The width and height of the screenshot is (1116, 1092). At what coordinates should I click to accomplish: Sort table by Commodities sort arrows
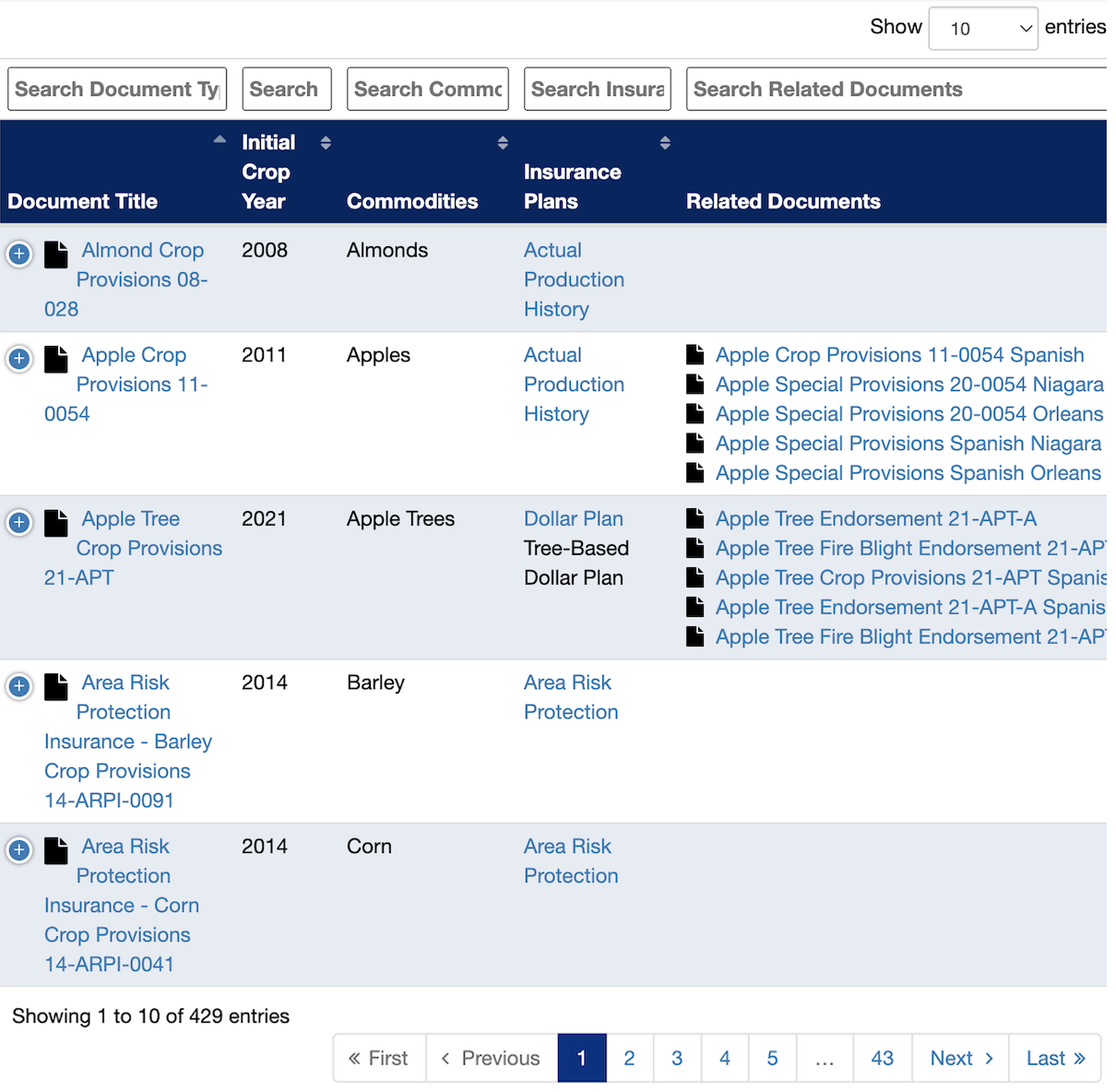coord(503,143)
